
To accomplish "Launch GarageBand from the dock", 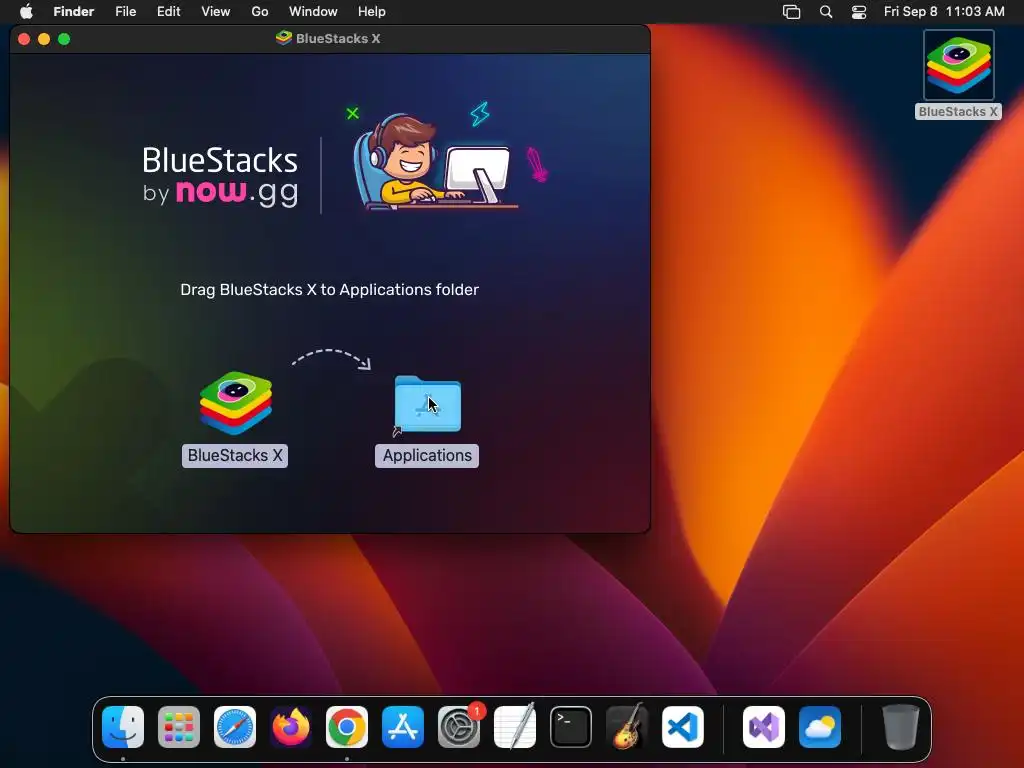I will 627,727.
